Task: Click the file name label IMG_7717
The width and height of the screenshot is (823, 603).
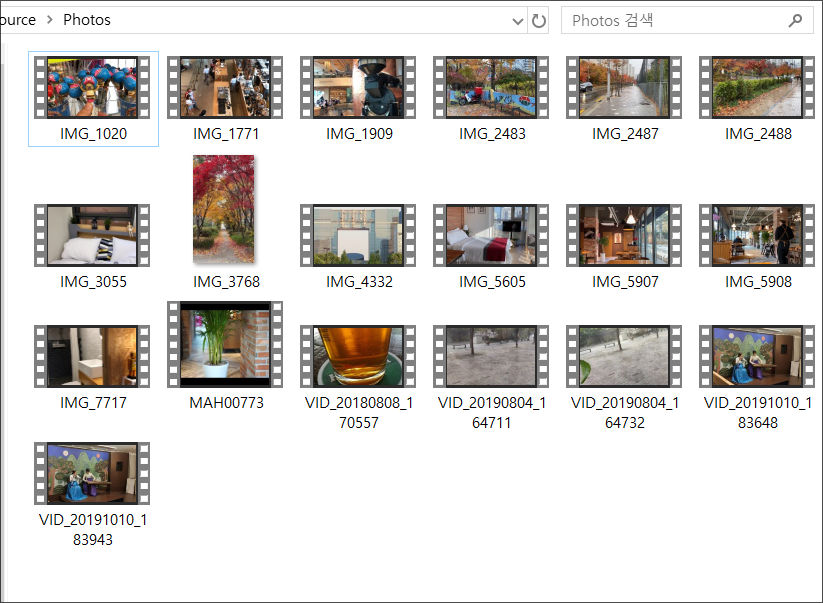Action: [93, 403]
